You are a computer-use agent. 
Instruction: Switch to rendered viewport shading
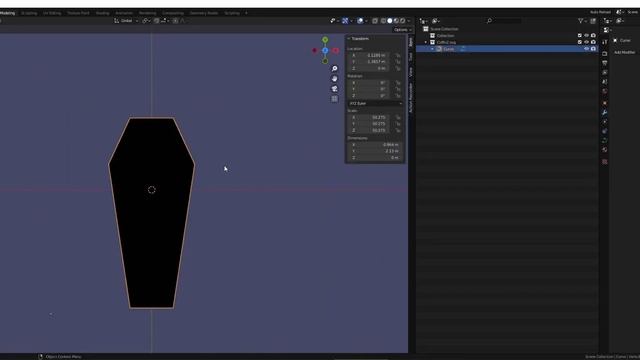coord(402,21)
